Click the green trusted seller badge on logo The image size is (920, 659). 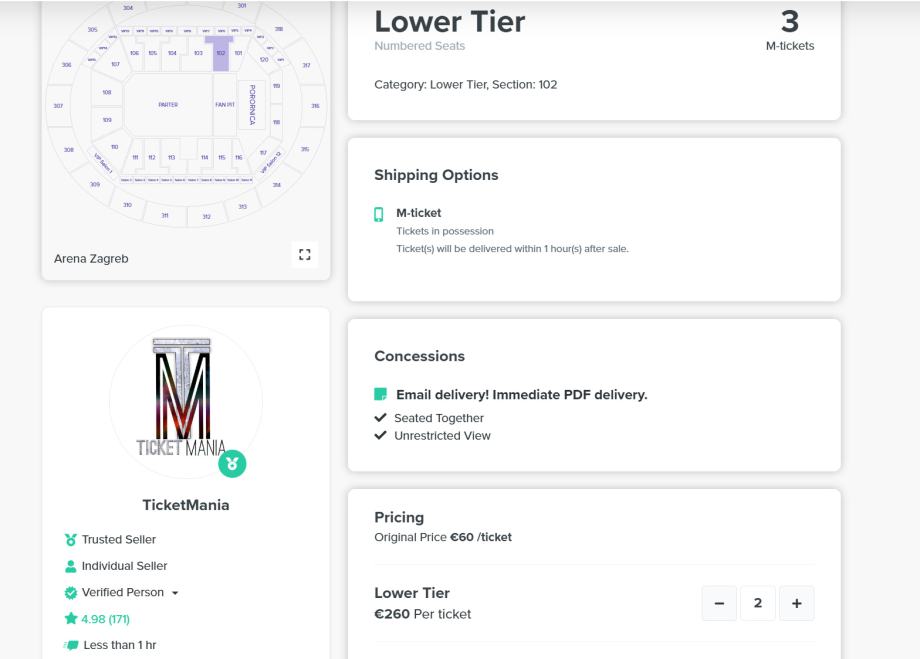coord(232,464)
